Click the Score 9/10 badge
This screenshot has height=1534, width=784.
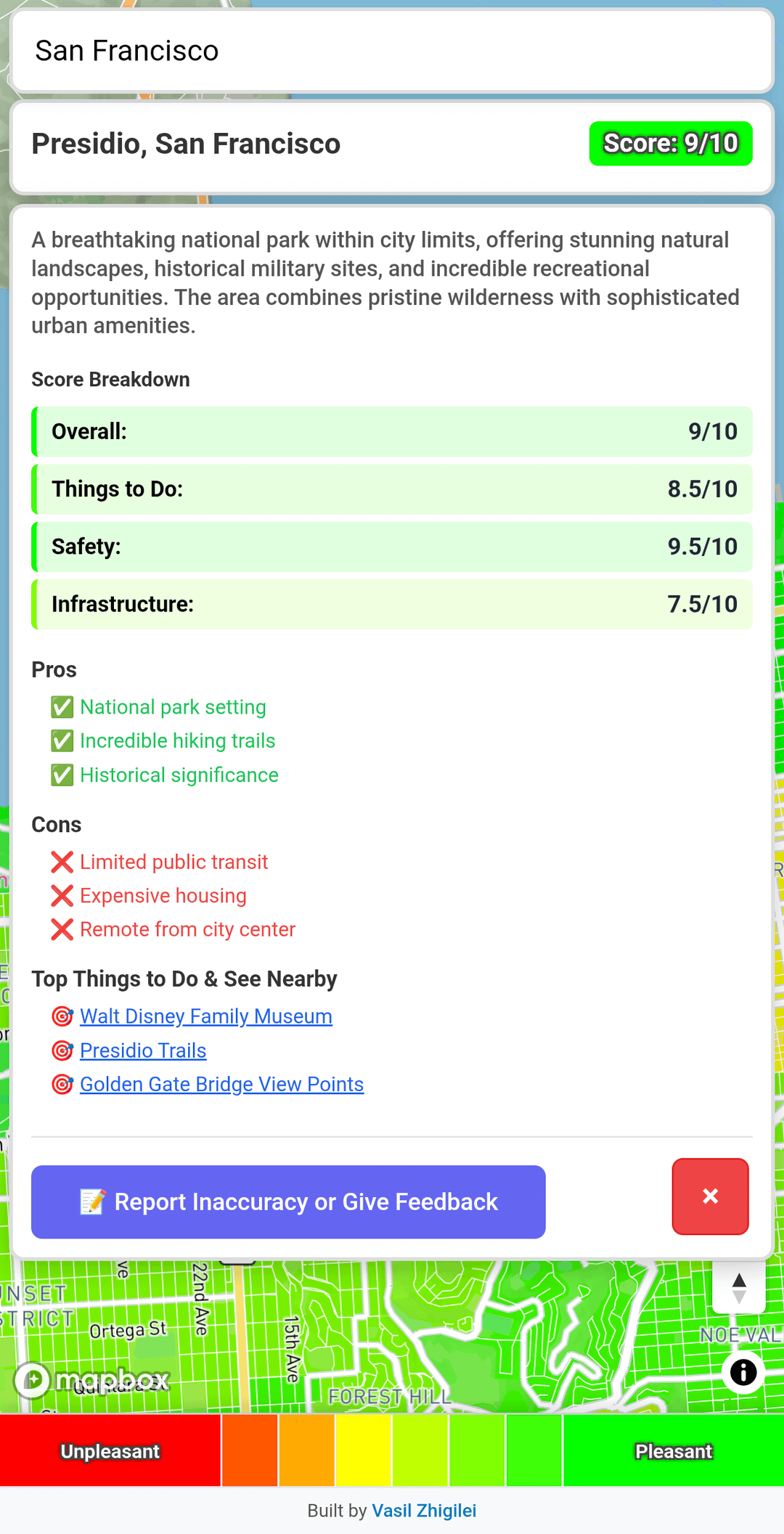coord(671,144)
